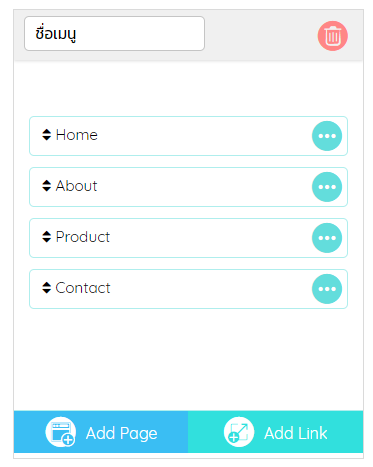This screenshot has height=467, width=373.
Task: Open the three-dots options for About
Action: [x=327, y=187]
